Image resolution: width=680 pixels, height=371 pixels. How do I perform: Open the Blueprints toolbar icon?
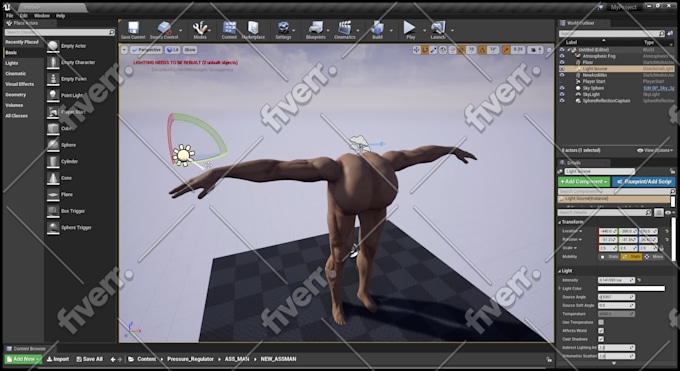[x=316, y=28]
